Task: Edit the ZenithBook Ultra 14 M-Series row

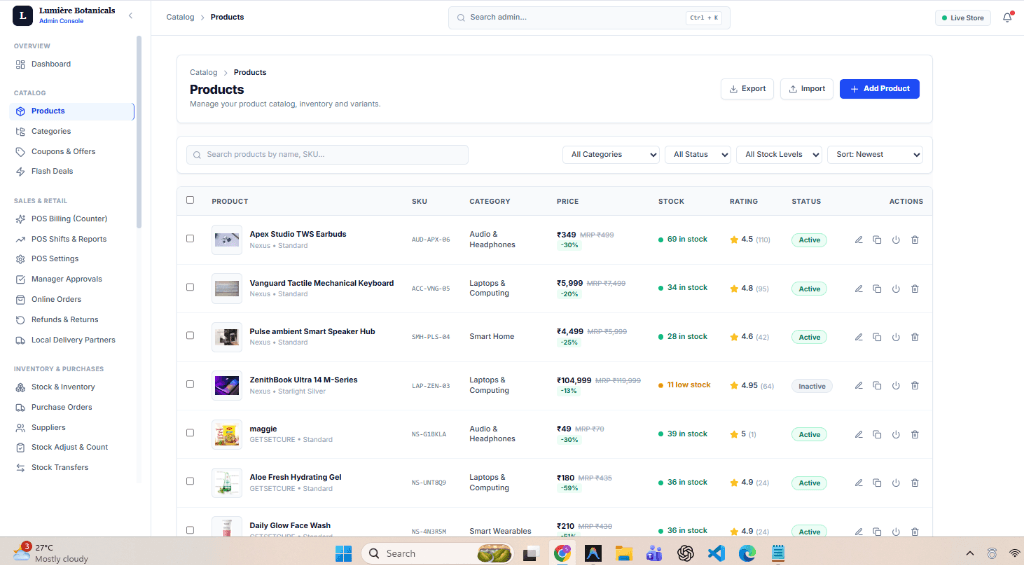Action: point(859,386)
